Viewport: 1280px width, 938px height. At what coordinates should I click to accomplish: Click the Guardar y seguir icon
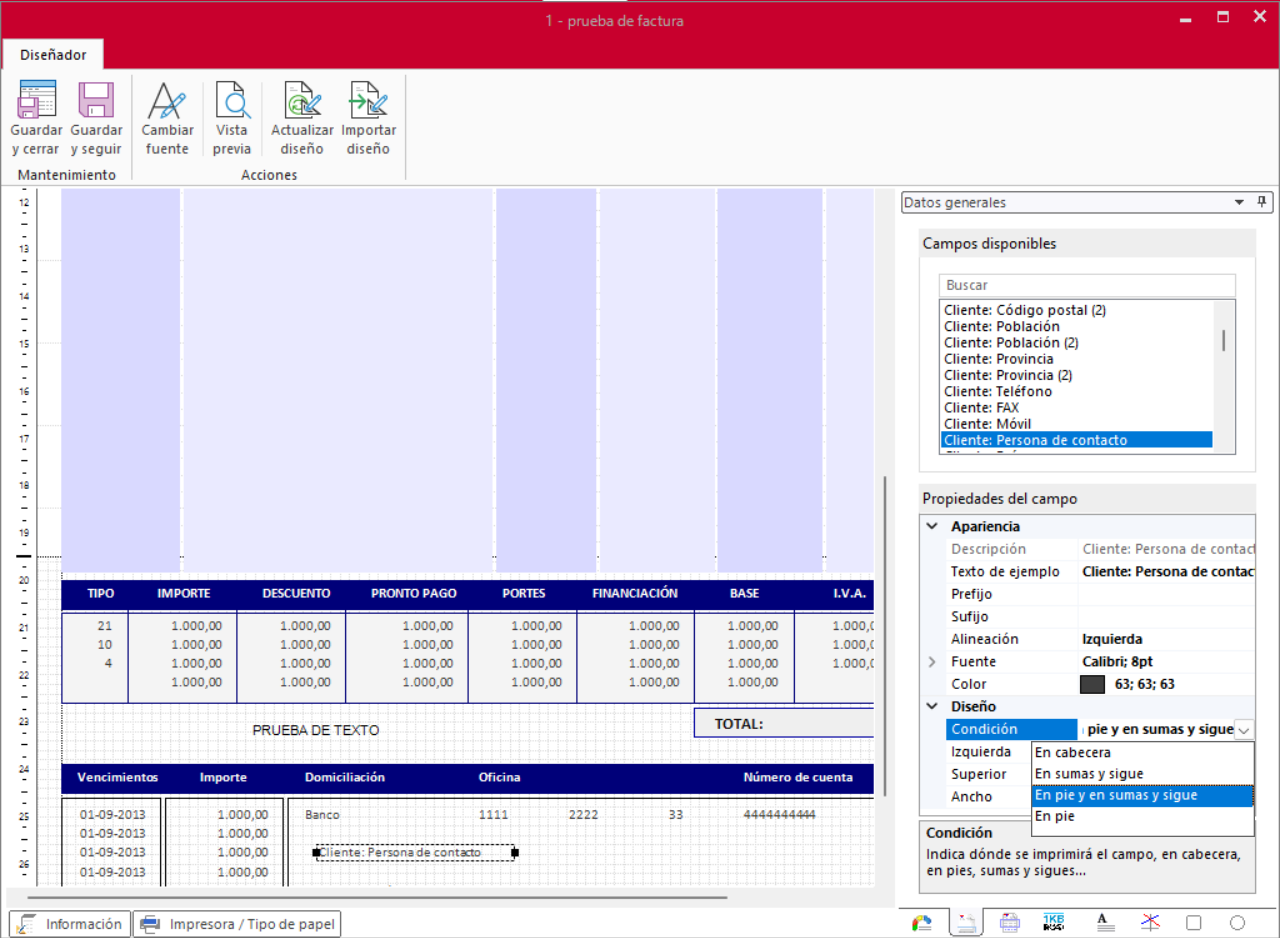(96, 100)
